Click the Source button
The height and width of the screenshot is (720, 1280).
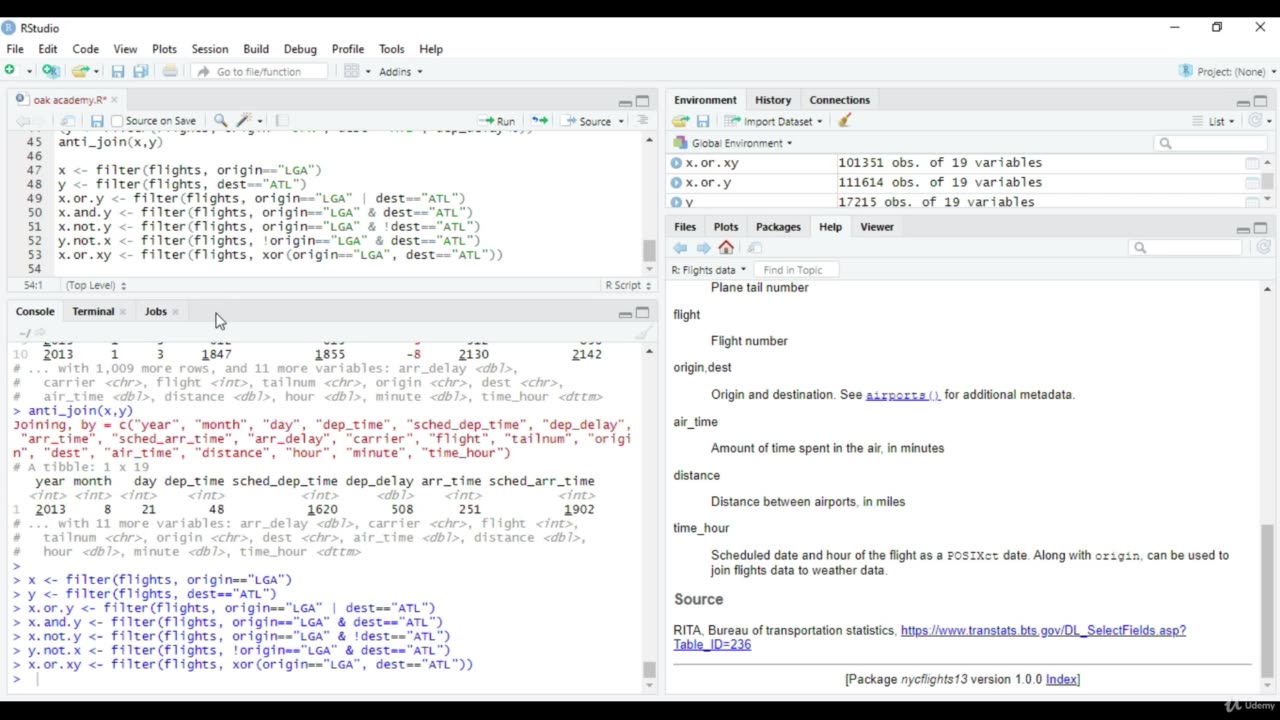point(587,121)
